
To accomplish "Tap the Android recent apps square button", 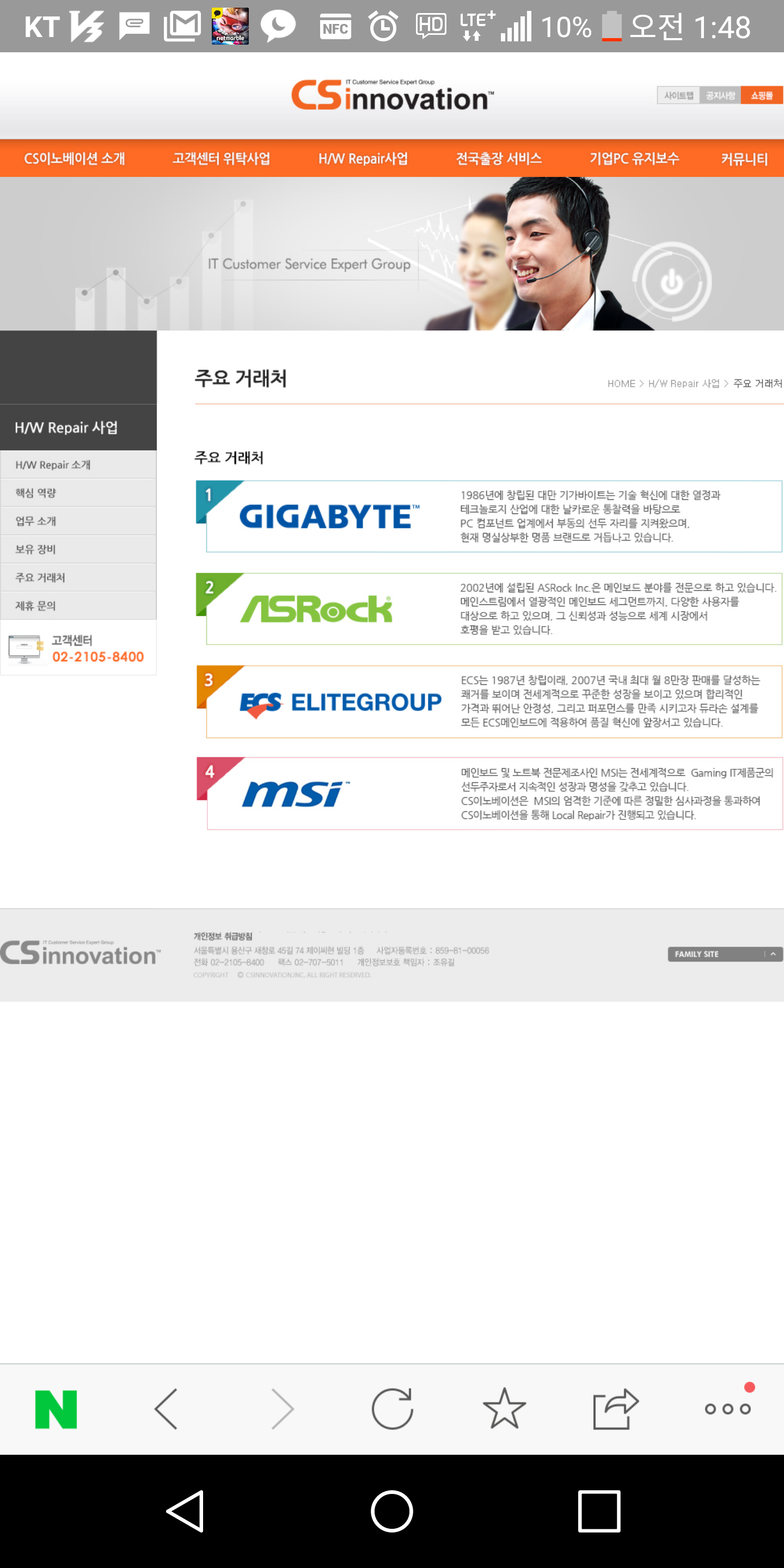I will coord(599,1511).
